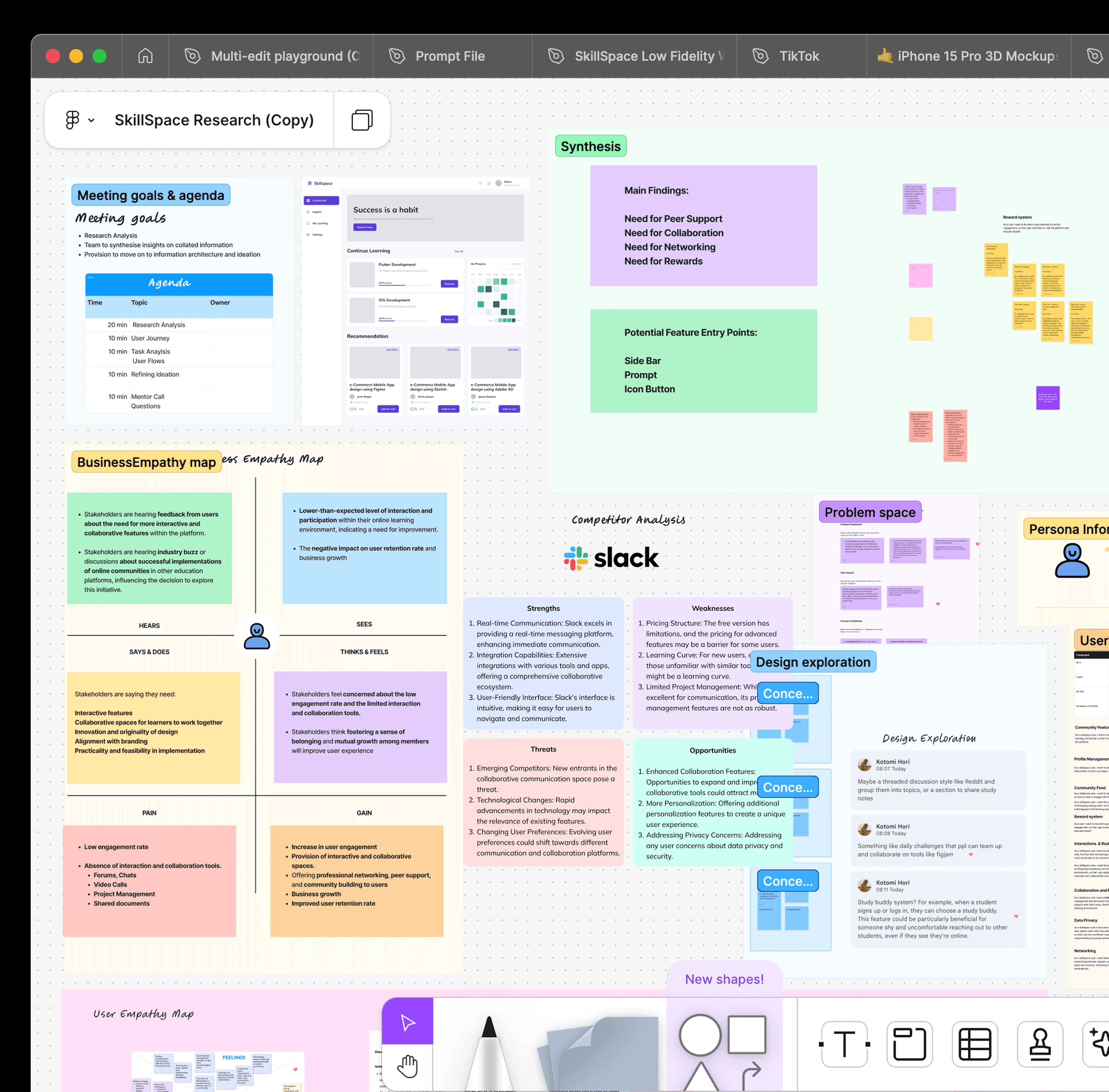The image size is (1109, 1092).
Task: Expand the Figma main menu chevron
Action: [91, 120]
